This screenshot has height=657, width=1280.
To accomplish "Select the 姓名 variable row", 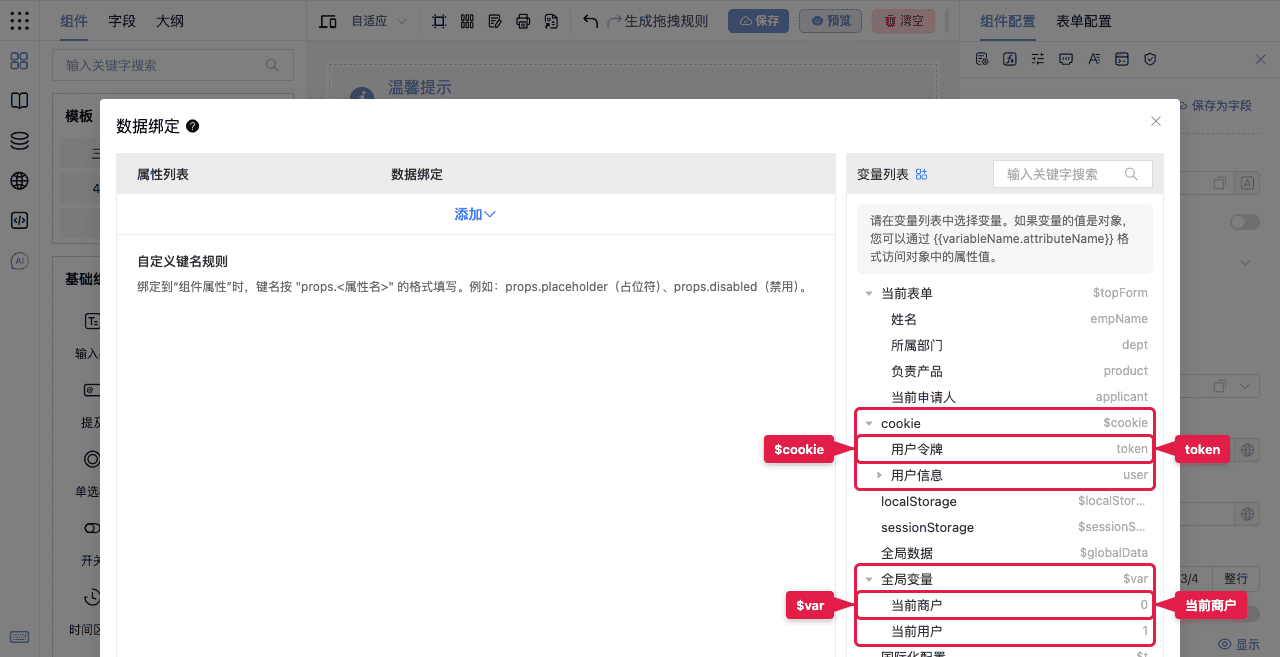I will pyautogui.click(x=1004, y=319).
